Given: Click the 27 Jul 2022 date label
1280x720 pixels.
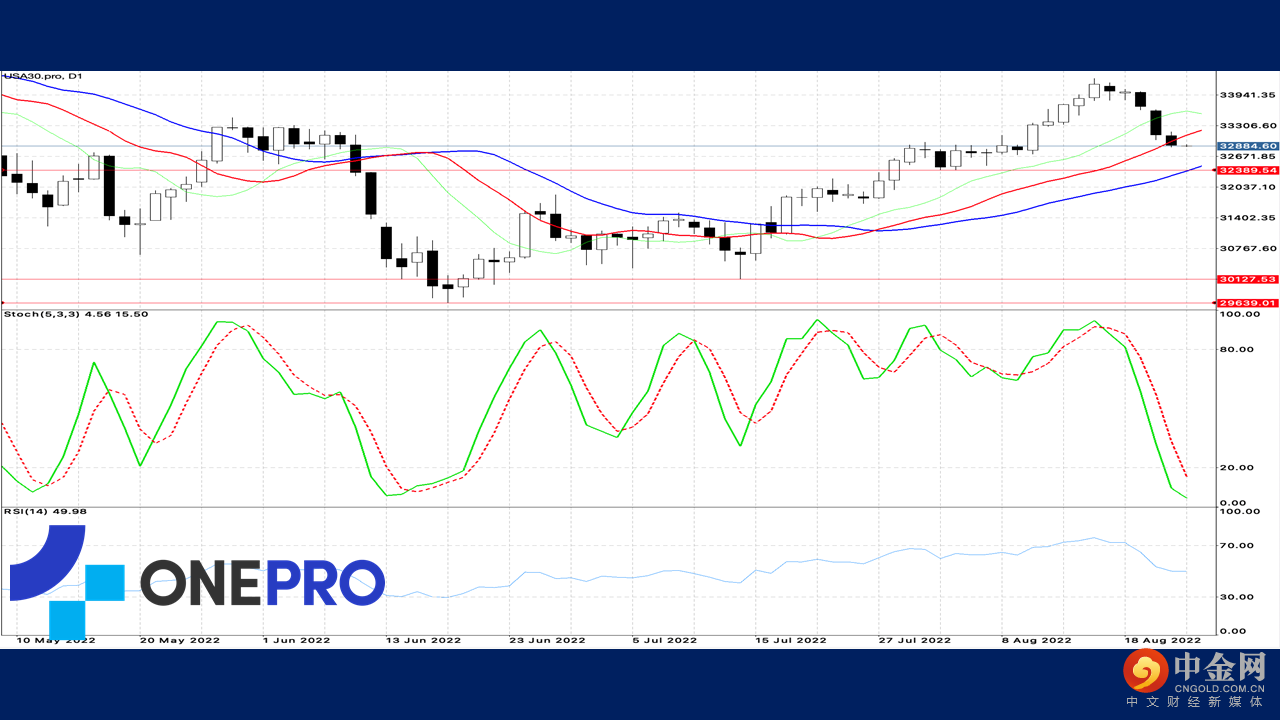Looking at the screenshot, I should tap(915, 640).
